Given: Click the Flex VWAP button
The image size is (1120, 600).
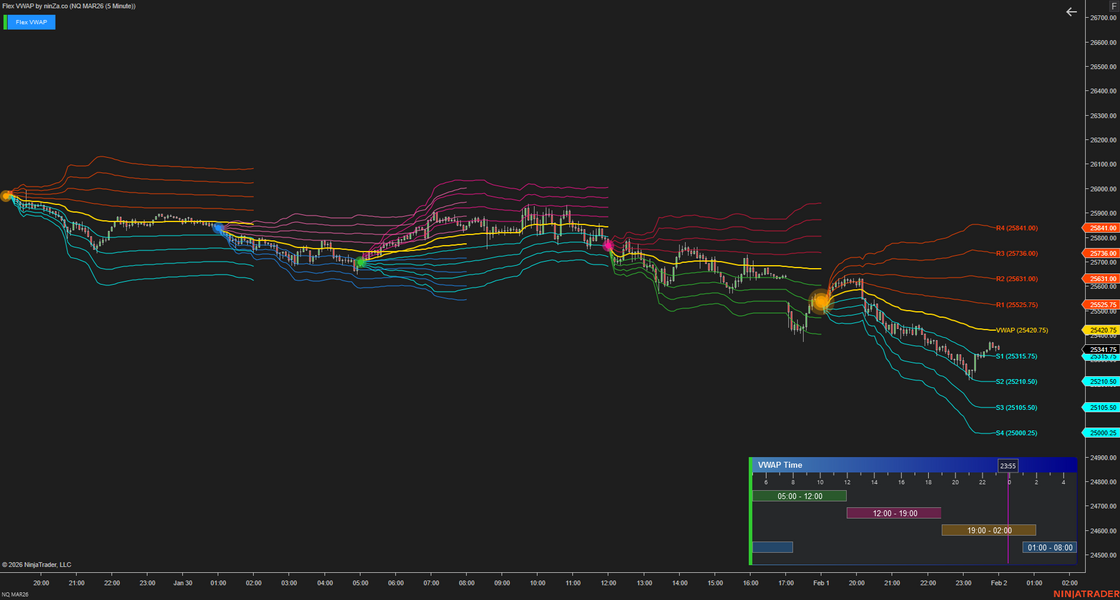Looking at the screenshot, I should tap(31, 22).
